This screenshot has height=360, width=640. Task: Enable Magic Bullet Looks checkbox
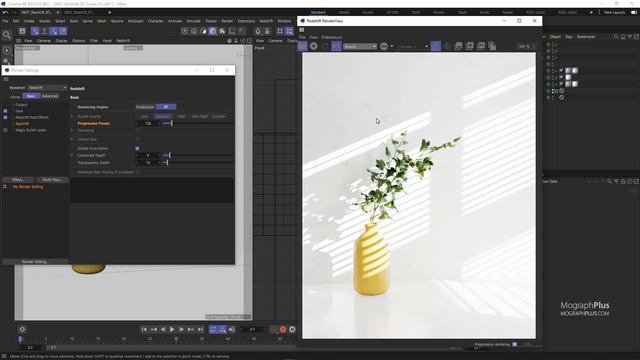coord(5,130)
